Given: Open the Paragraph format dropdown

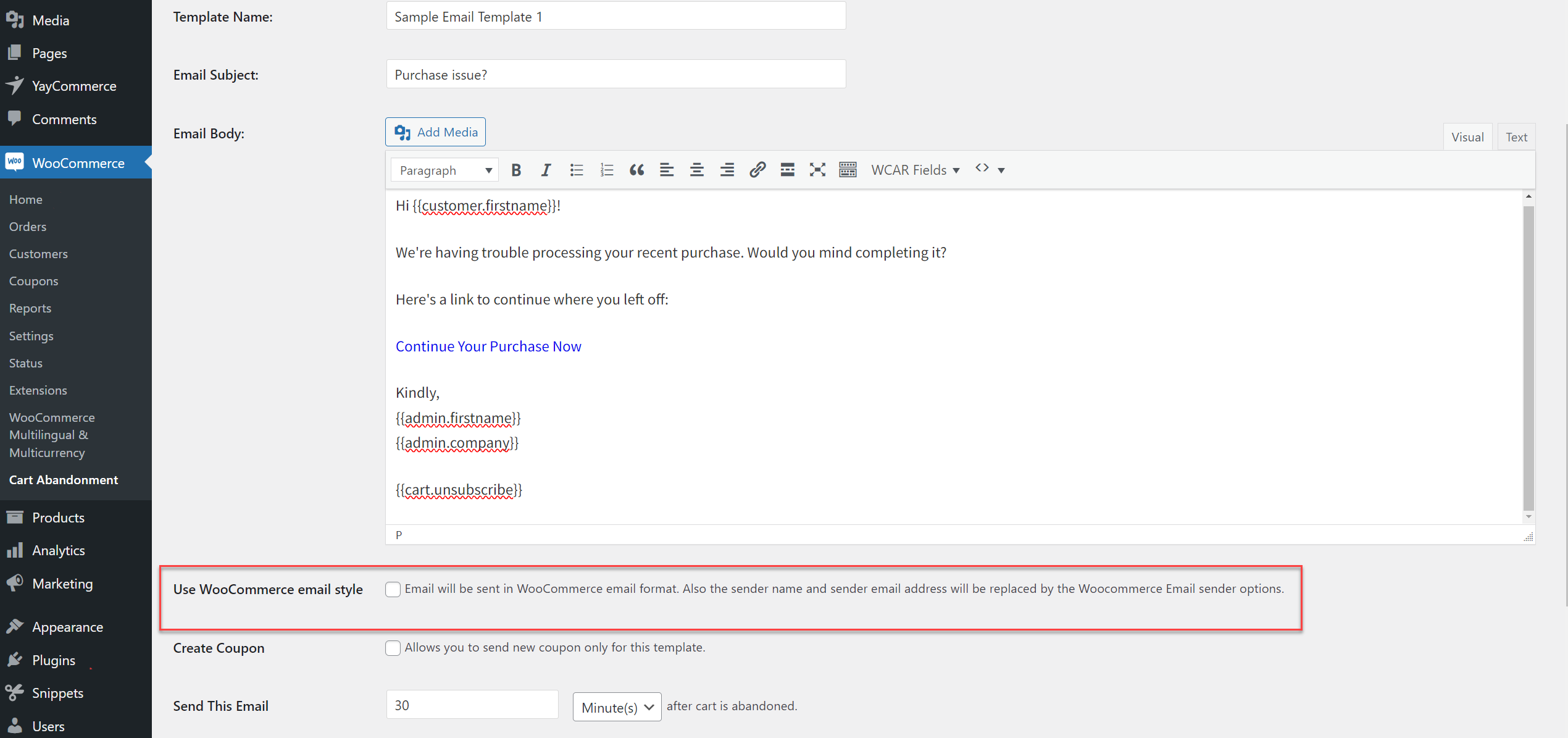Looking at the screenshot, I should point(444,170).
